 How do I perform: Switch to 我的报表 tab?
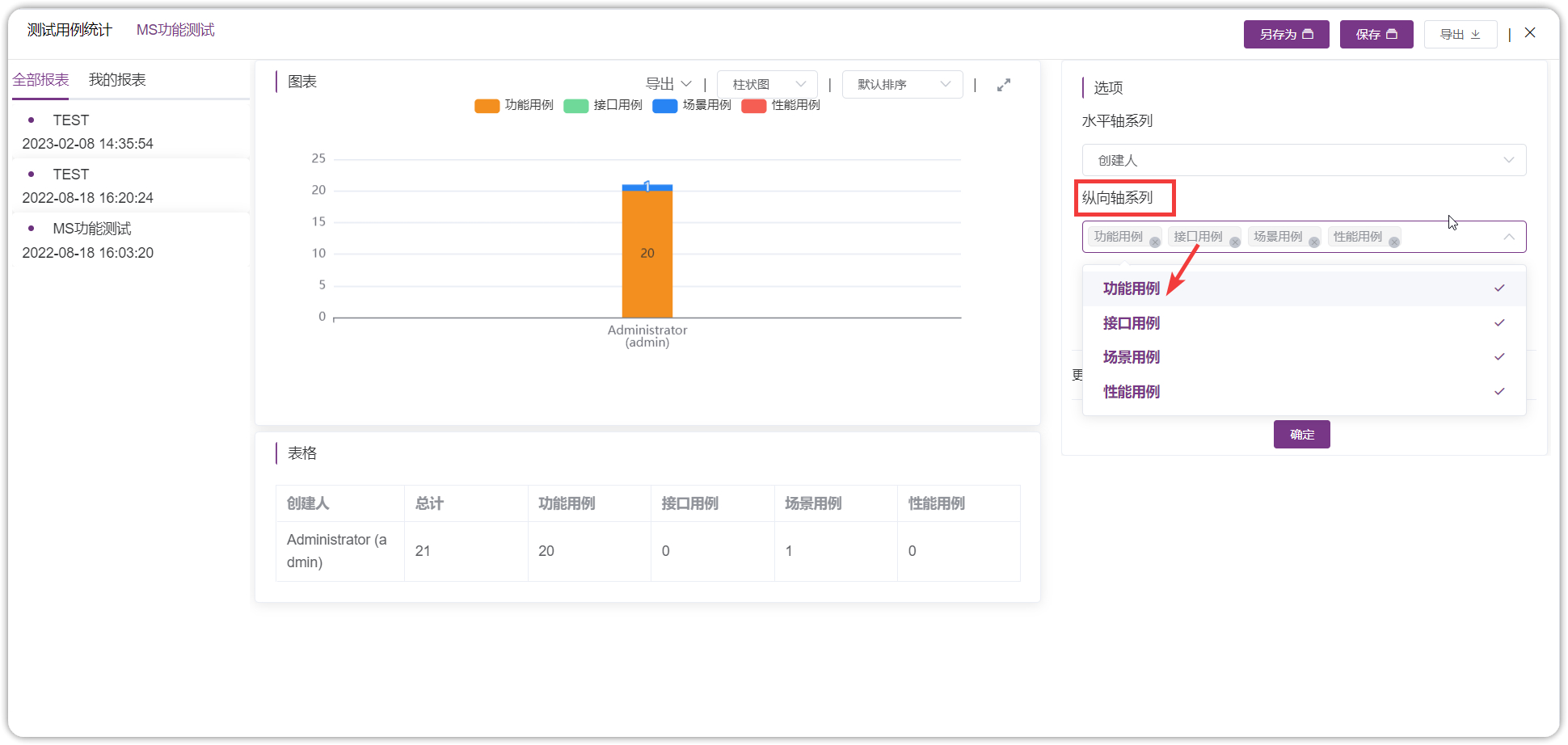(117, 80)
